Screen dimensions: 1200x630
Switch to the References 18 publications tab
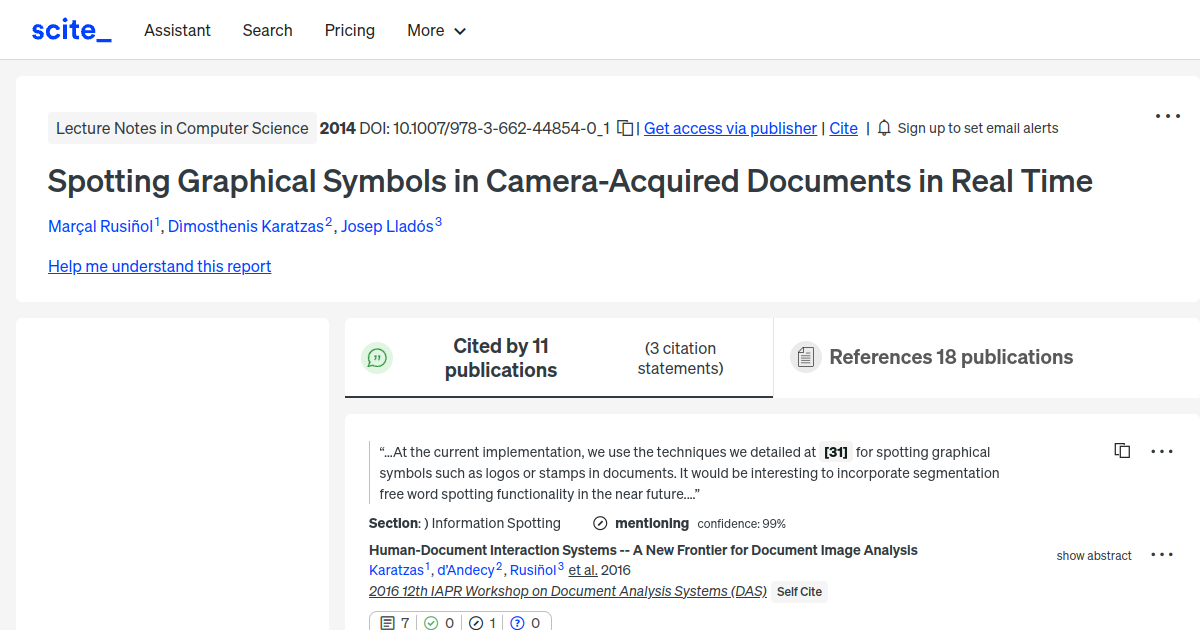pyautogui.click(x=950, y=357)
